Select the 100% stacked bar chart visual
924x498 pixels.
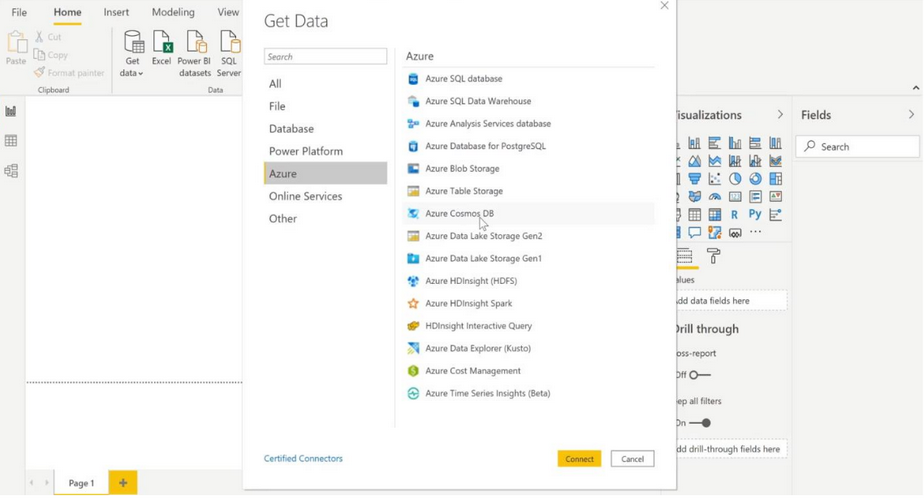[755, 143]
